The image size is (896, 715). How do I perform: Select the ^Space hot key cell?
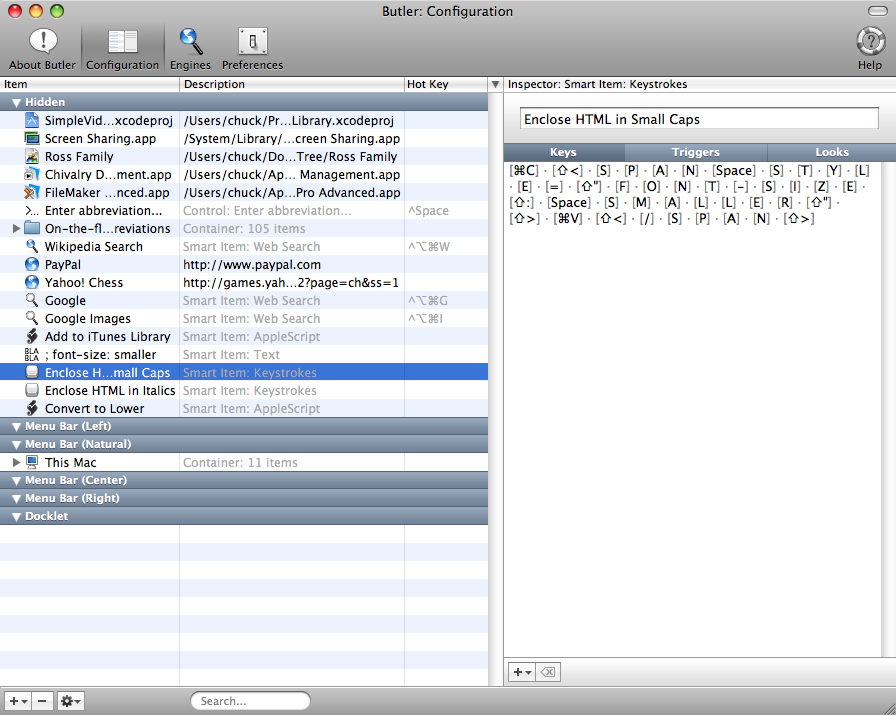click(x=446, y=210)
